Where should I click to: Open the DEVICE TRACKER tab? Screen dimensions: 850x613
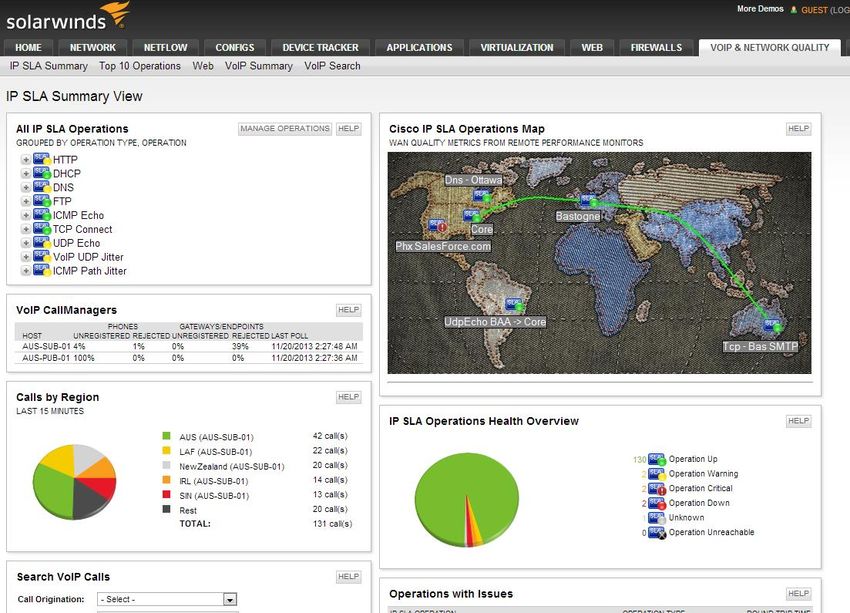320,48
